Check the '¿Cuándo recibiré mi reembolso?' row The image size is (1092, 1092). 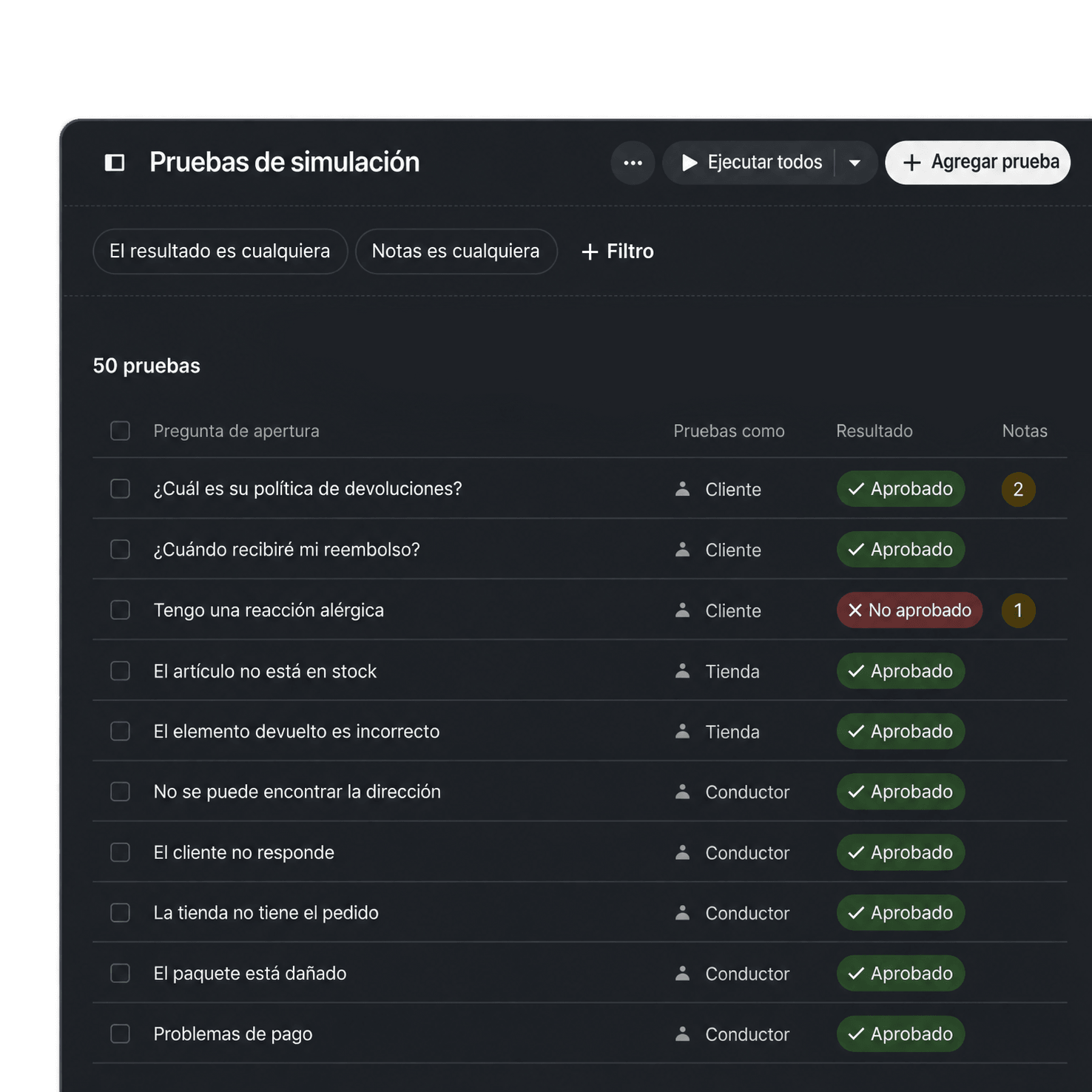[120, 550]
